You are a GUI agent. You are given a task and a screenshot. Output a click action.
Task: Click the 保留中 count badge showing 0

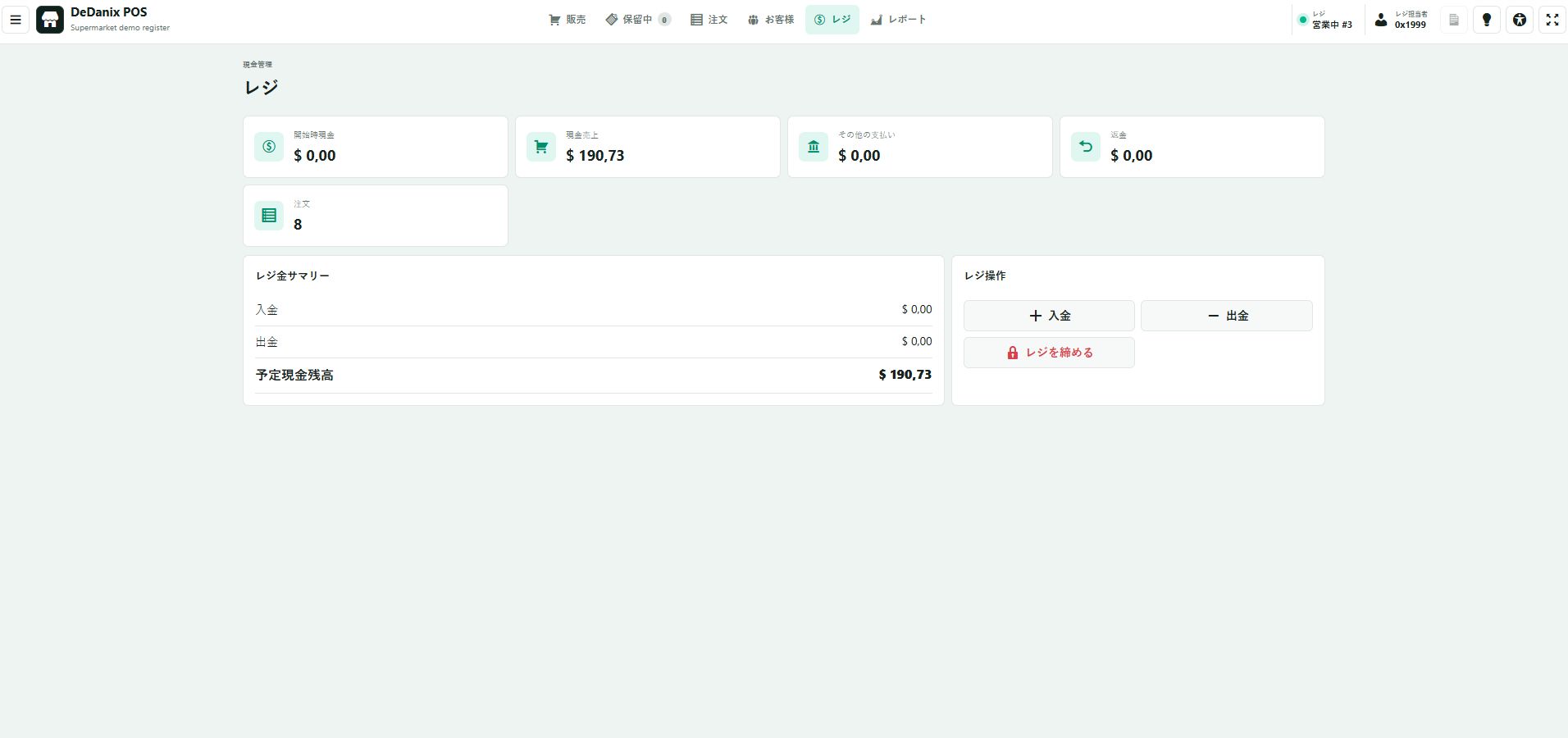tap(664, 20)
